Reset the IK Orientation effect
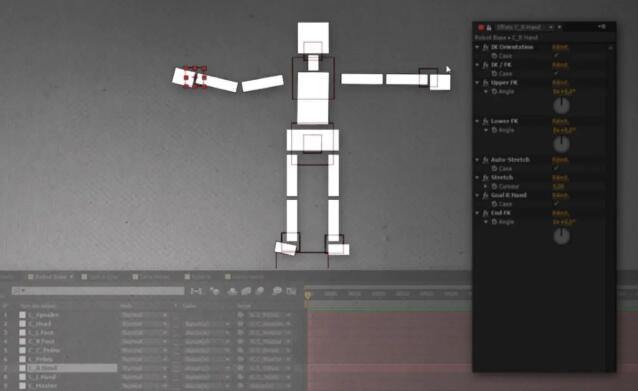 (x=560, y=47)
